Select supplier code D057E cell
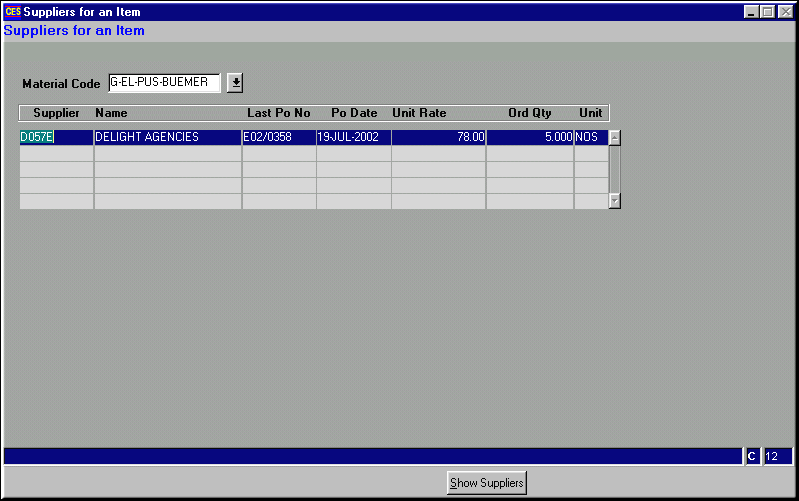Image resolution: width=799 pixels, height=501 pixels. 56,137
